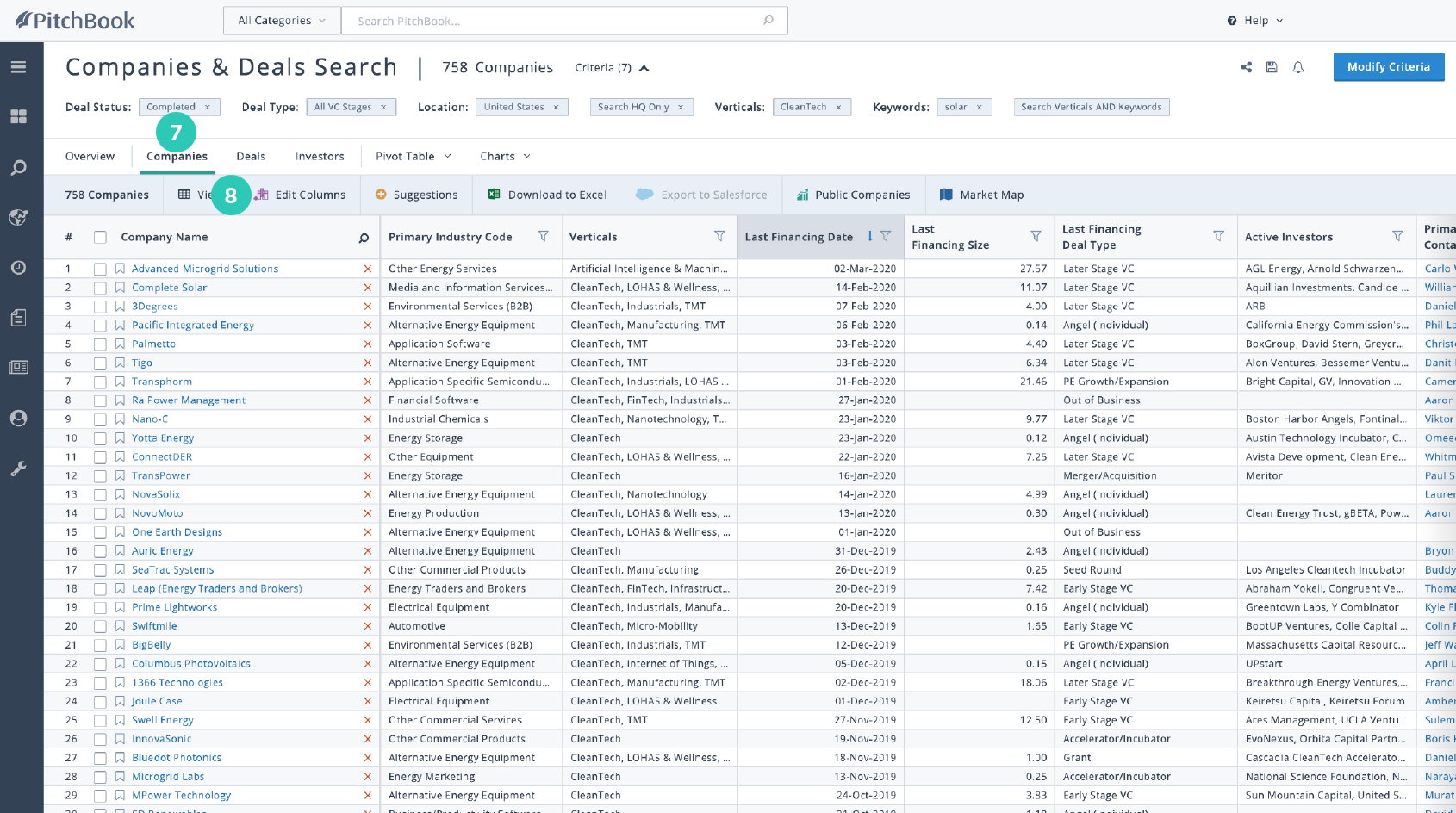The height and width of the screenshot is (813, 1456).
Task: Check the TransPower row checkbox
Action: pos(100,476)
